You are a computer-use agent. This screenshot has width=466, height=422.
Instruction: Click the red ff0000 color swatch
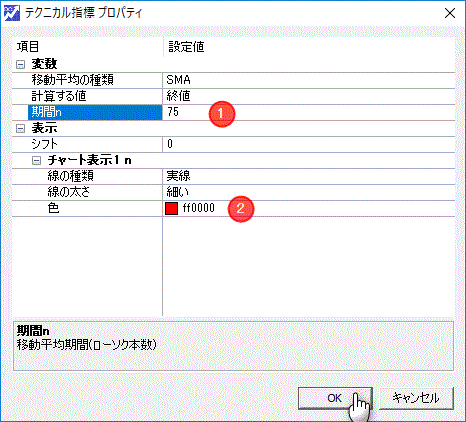point(171,209)
